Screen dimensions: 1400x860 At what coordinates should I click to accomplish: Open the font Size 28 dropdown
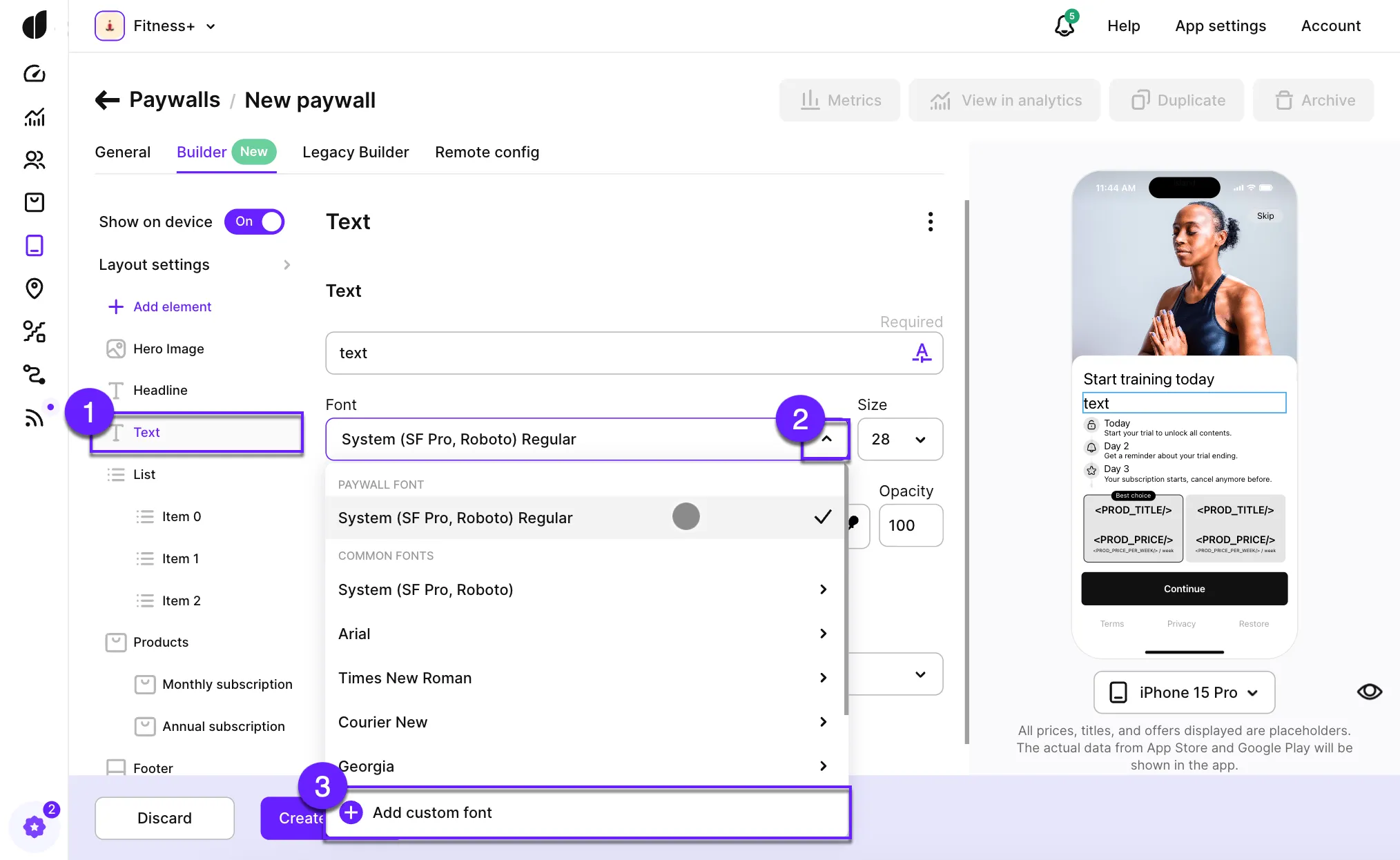(900, 439)
